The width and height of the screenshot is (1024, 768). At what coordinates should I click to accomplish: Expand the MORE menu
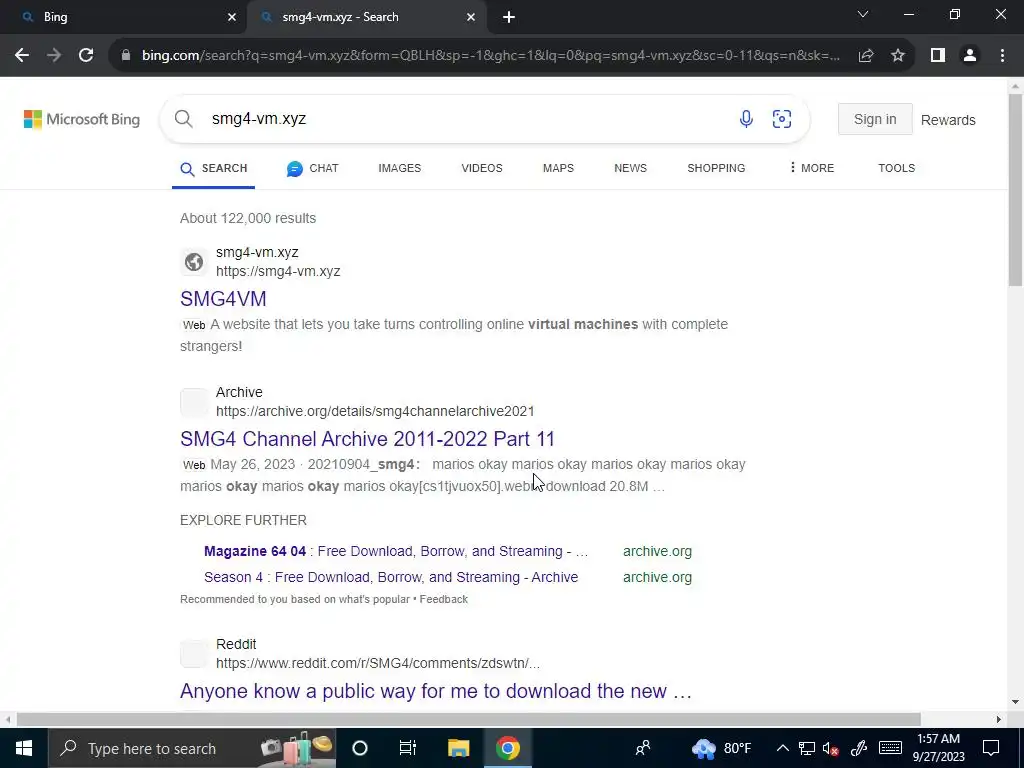coord(811,168)
